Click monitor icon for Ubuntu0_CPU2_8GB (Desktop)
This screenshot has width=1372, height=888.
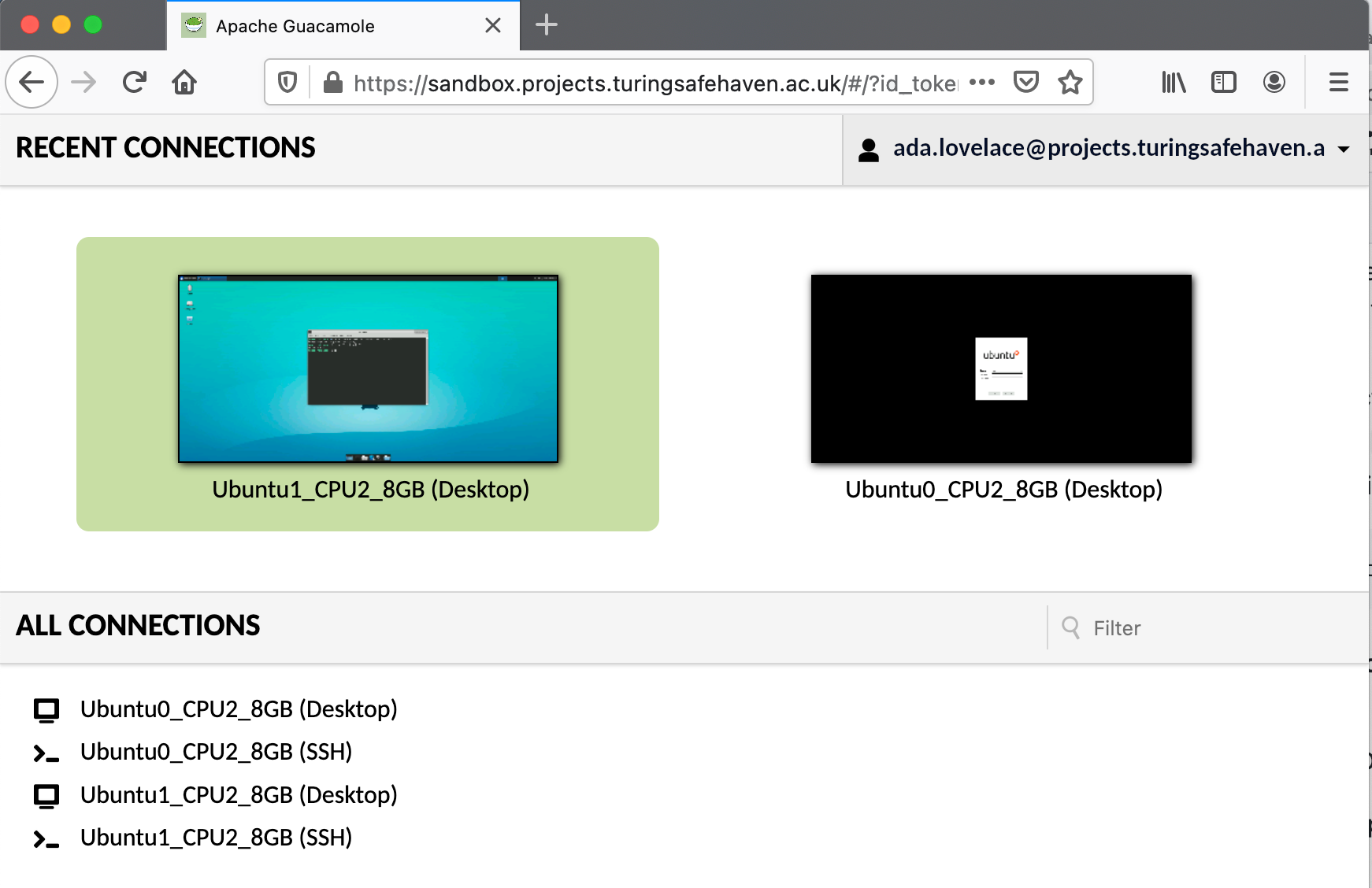click(x=46, y=710)
